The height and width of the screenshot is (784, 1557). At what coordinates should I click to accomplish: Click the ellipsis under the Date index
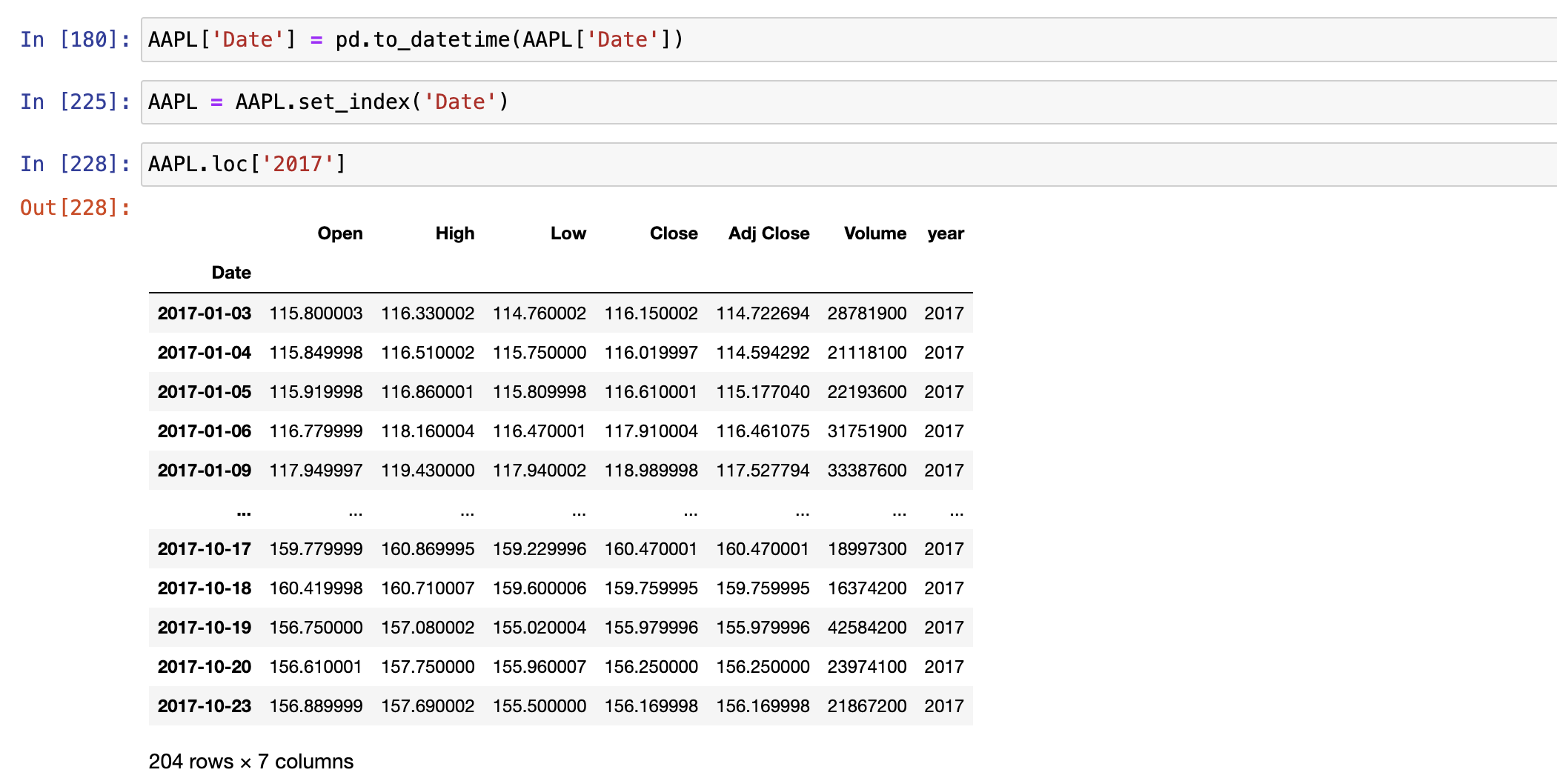[x=244, y=512]
